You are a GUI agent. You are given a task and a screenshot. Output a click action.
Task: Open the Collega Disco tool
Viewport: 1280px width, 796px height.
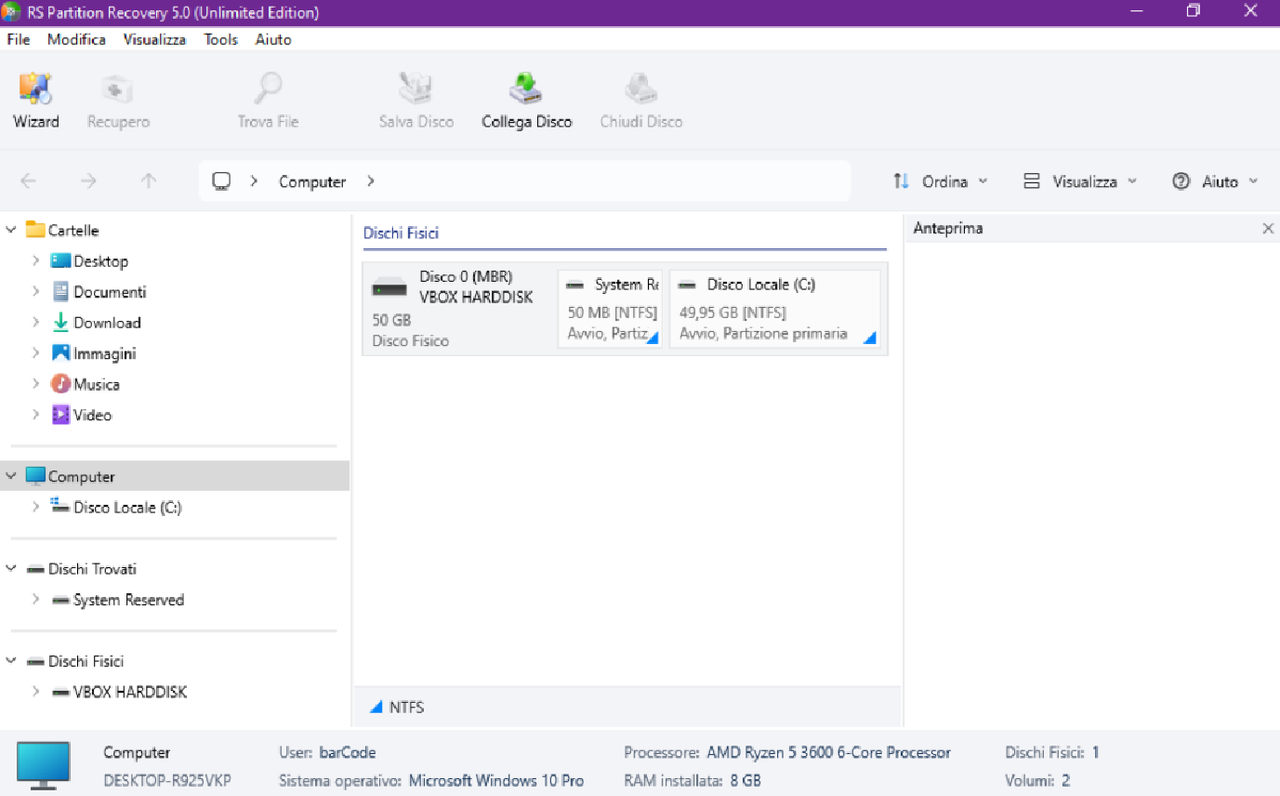[526, 101]
